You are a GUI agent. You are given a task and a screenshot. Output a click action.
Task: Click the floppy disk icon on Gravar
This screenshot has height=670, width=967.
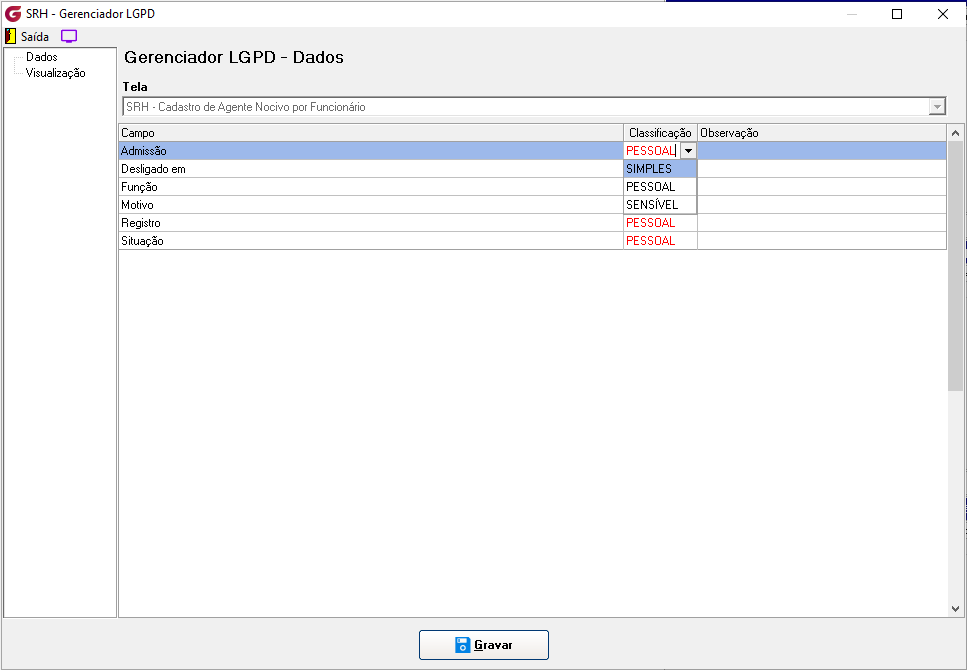tap(463, 645)
